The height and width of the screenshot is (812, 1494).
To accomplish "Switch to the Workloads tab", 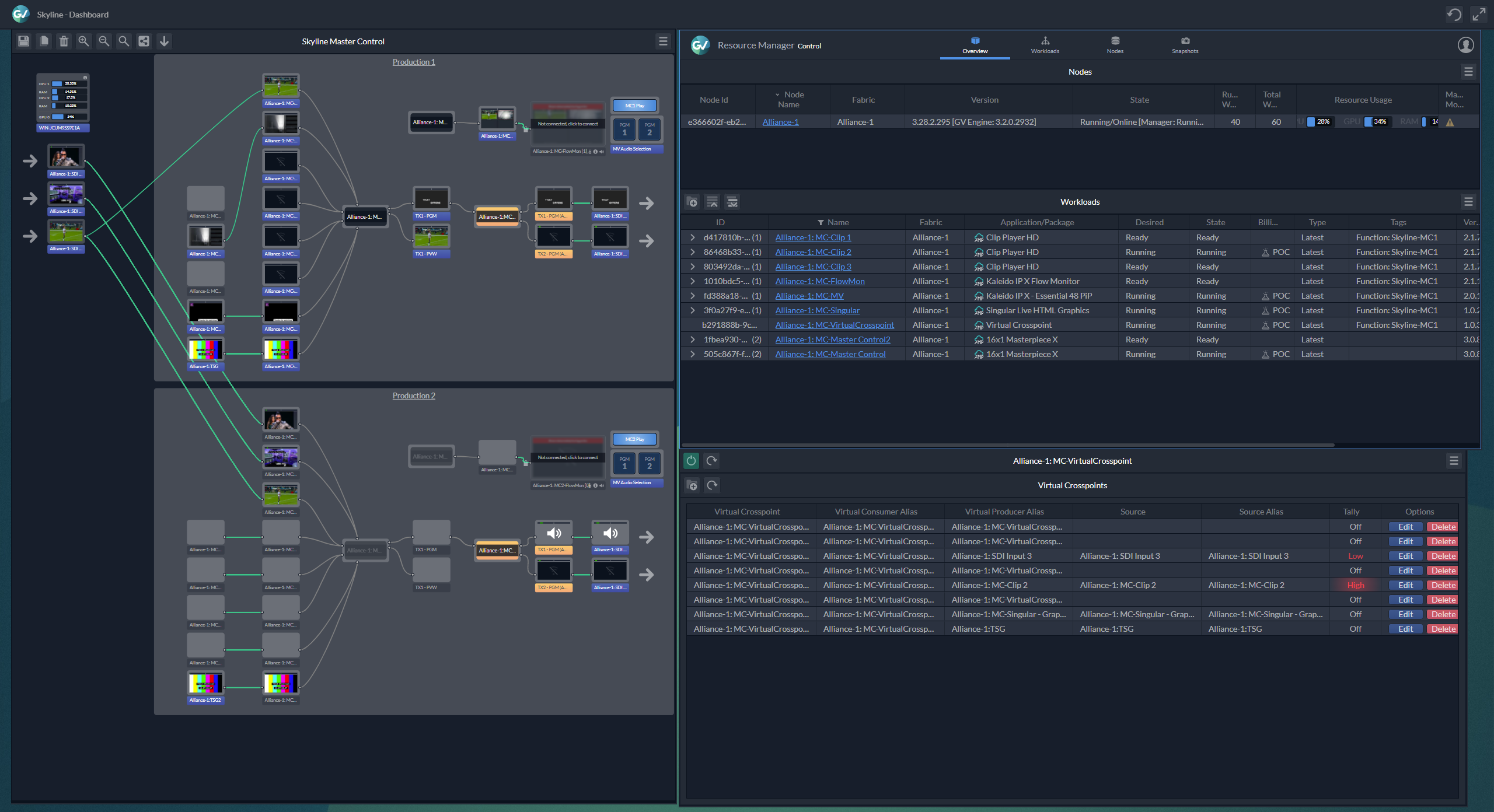I will (x=1045, y=45).
